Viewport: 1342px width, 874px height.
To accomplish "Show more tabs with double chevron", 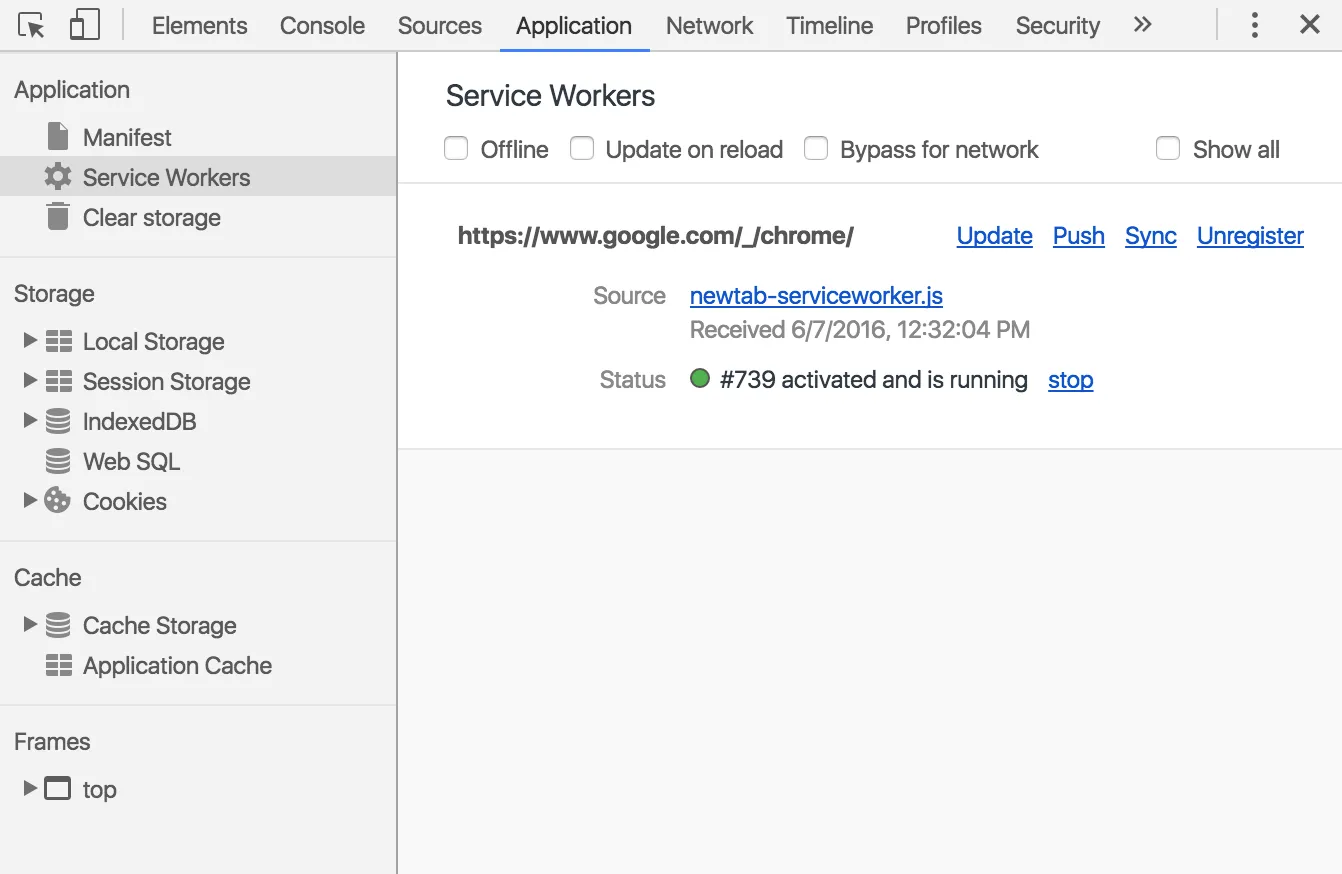I will click(x=1142, y=26).
